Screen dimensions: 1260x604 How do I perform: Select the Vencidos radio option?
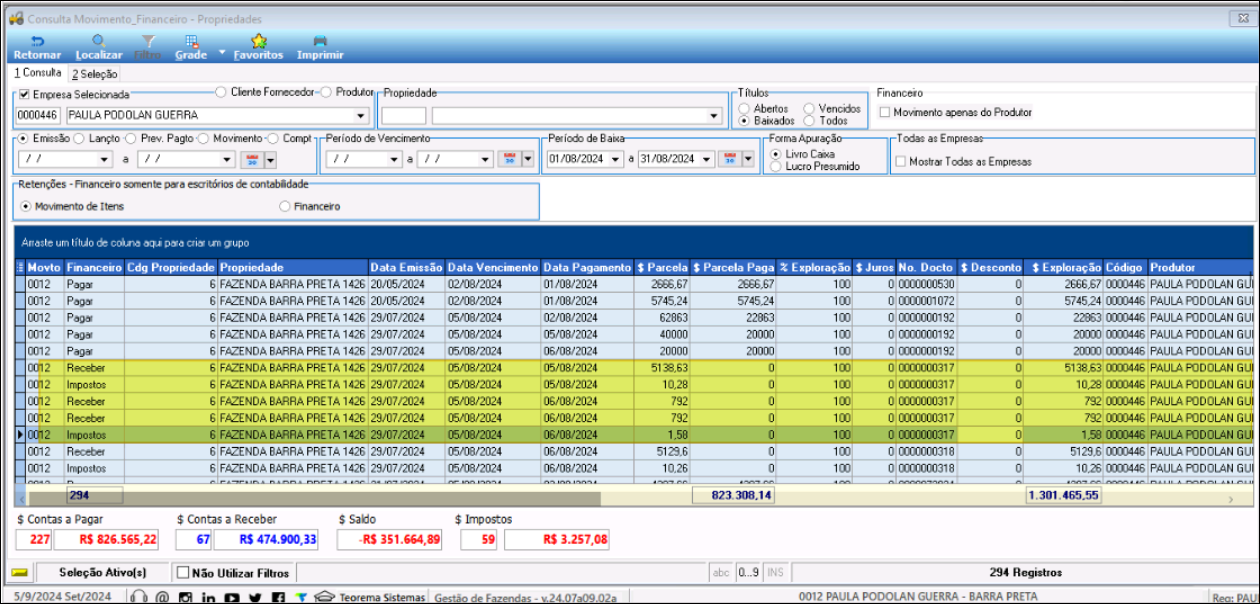[x=809, y=108]
